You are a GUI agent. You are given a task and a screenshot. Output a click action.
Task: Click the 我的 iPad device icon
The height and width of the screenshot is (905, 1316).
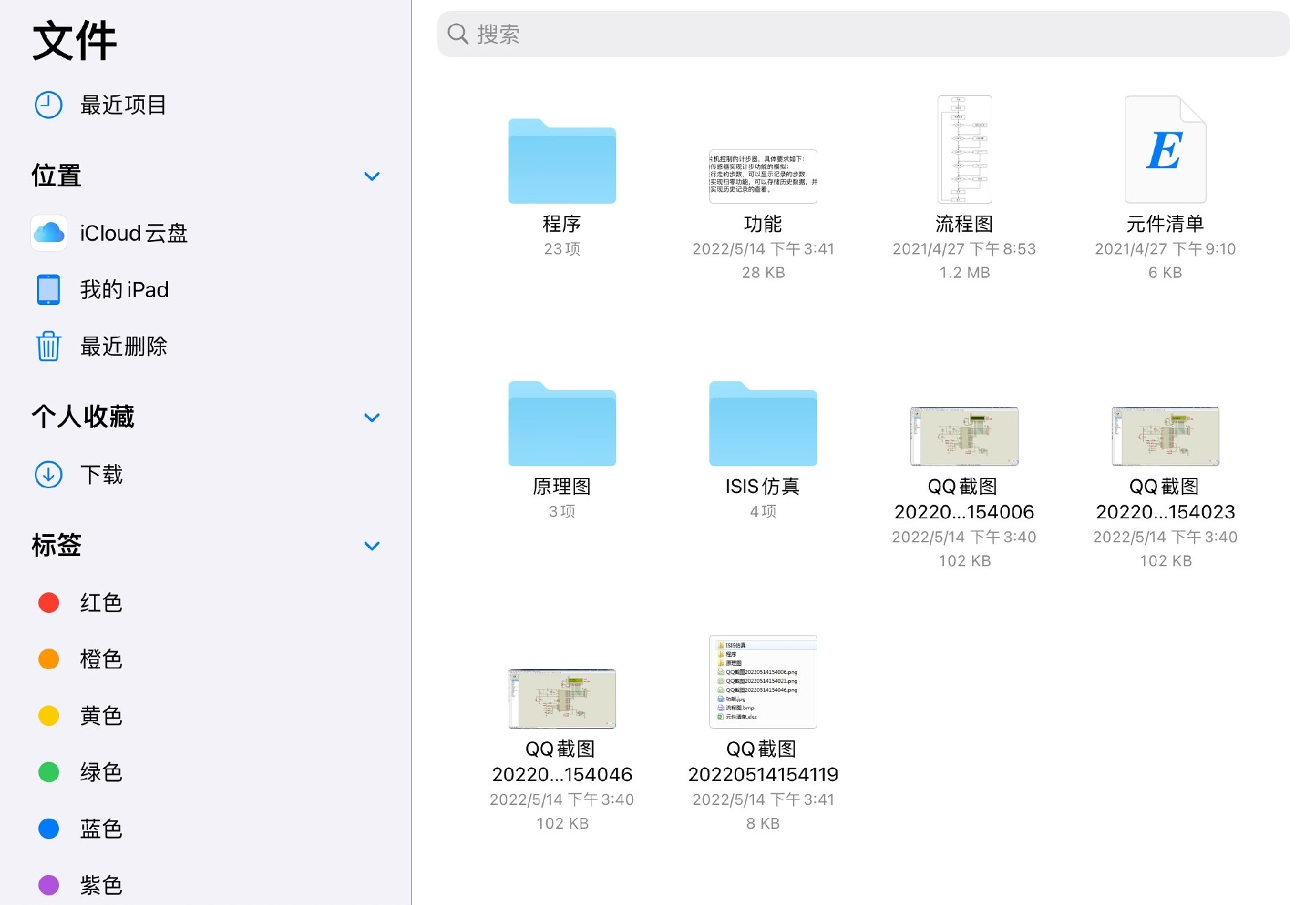(x=49, y=289)
